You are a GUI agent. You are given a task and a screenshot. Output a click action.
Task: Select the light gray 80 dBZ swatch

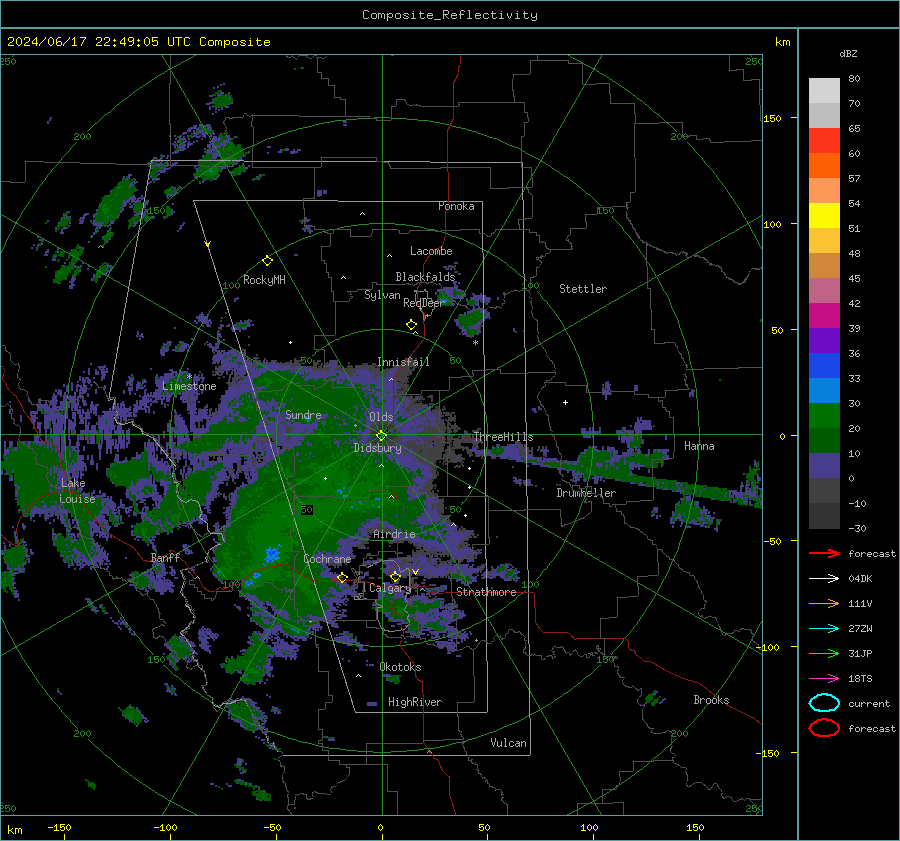coord(824,91)
